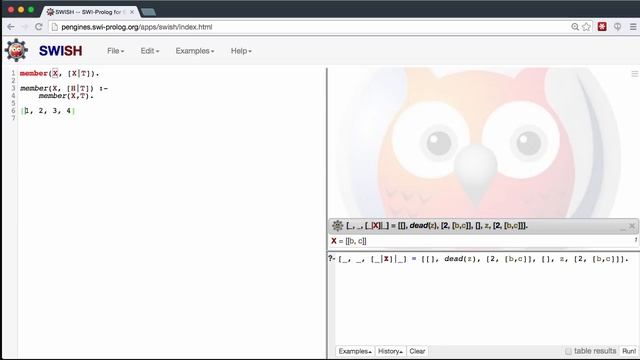640x360 pixels.
Task: Click code line member(X, [H|T]) :-
Action: (64, 88)
